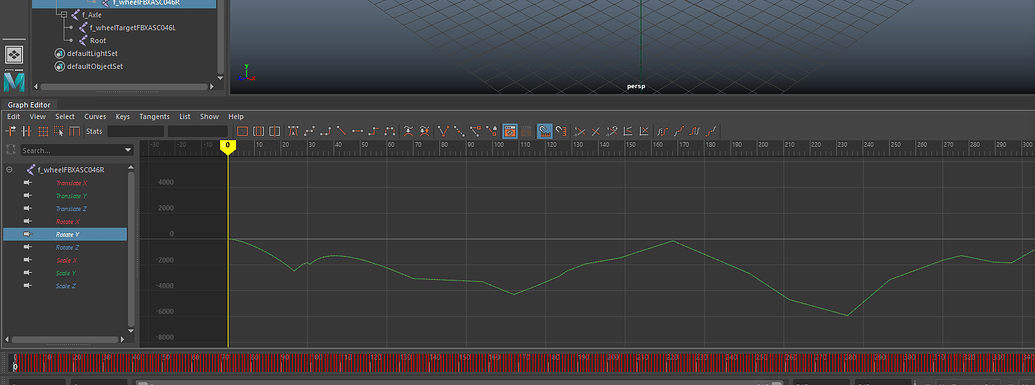
Task: Toggle Auto Load Graph Editor
Action: [x=510, y=131]
